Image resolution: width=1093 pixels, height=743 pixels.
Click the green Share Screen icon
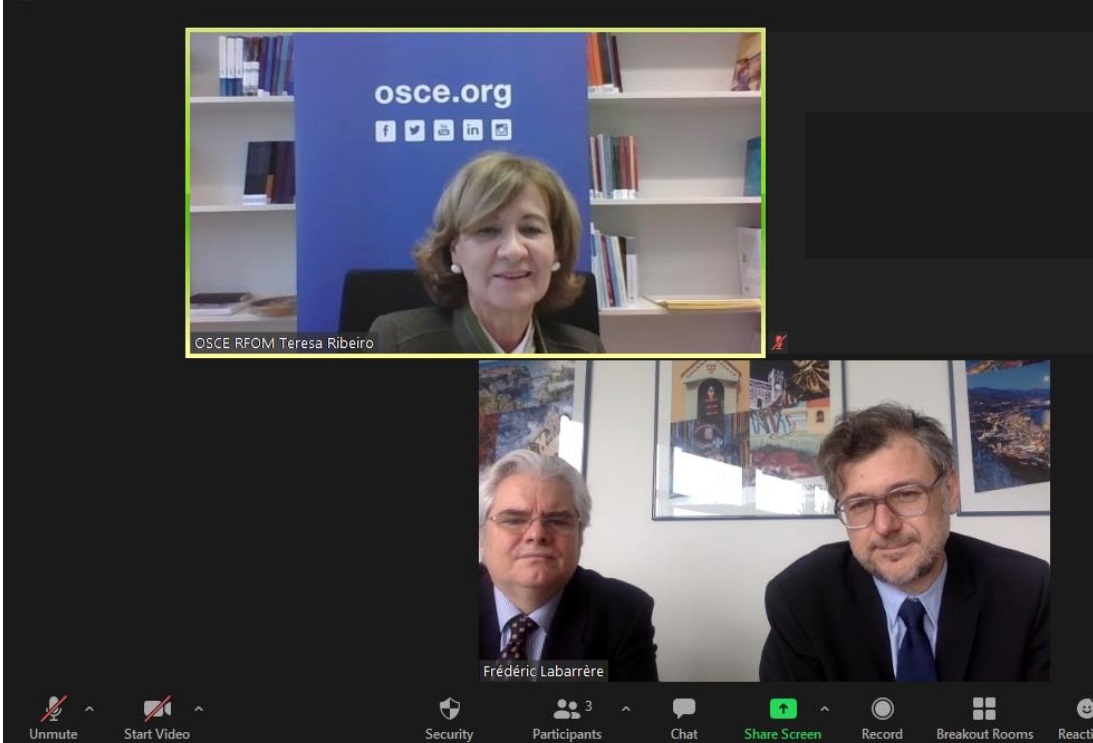point(781,709)
